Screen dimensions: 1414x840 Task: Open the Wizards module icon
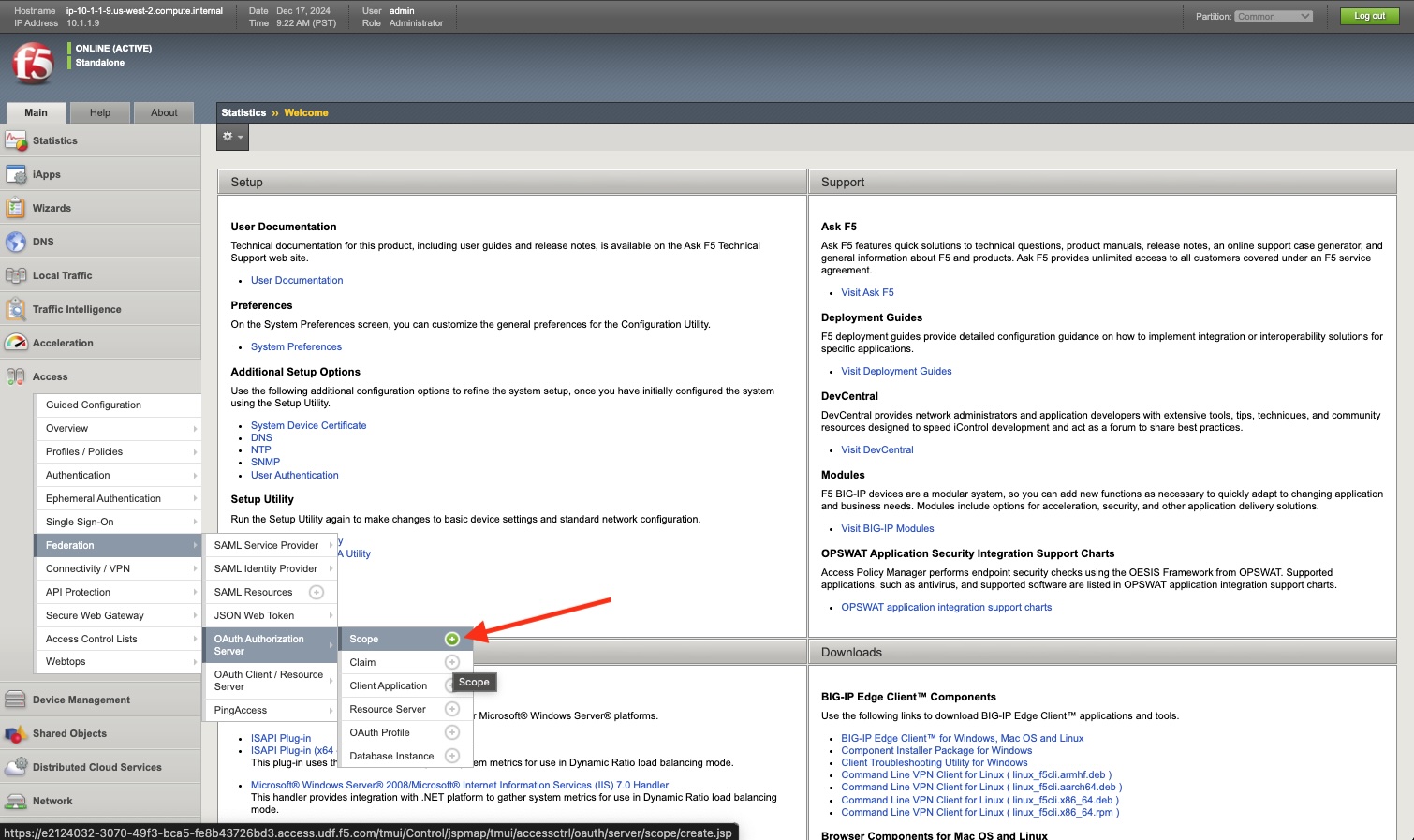coord(16,208)
